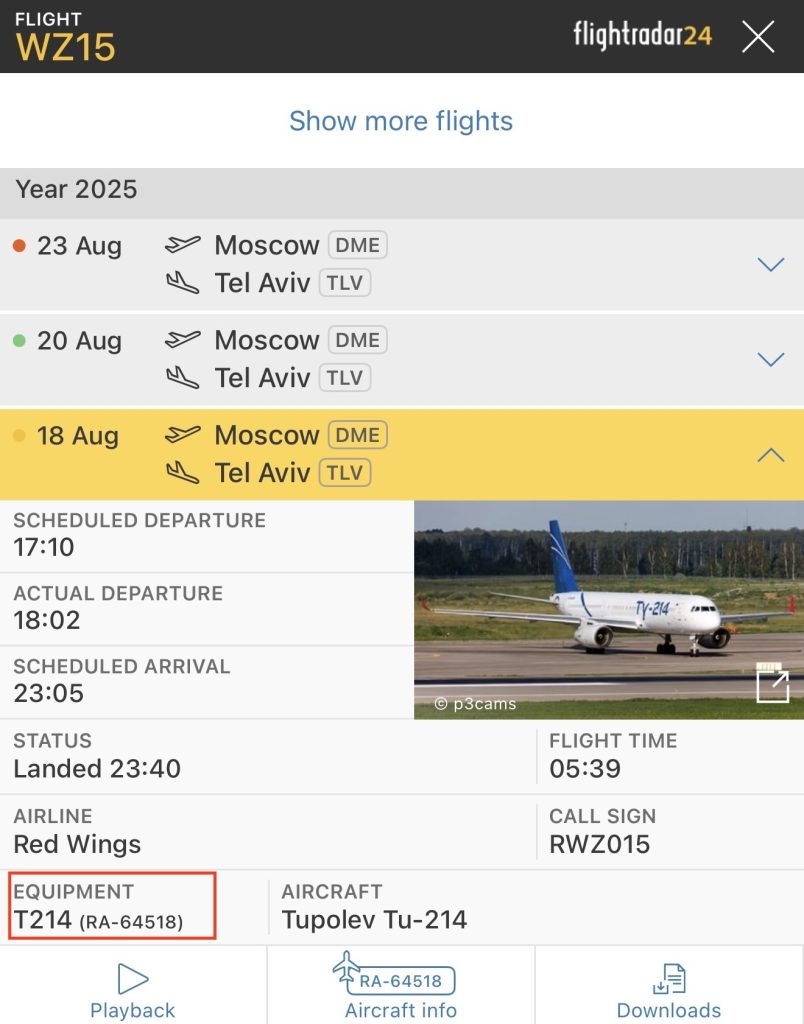The image size is (804, 1024).
Task: Select the 18 Aug flight row
Action: click(402, 454)
